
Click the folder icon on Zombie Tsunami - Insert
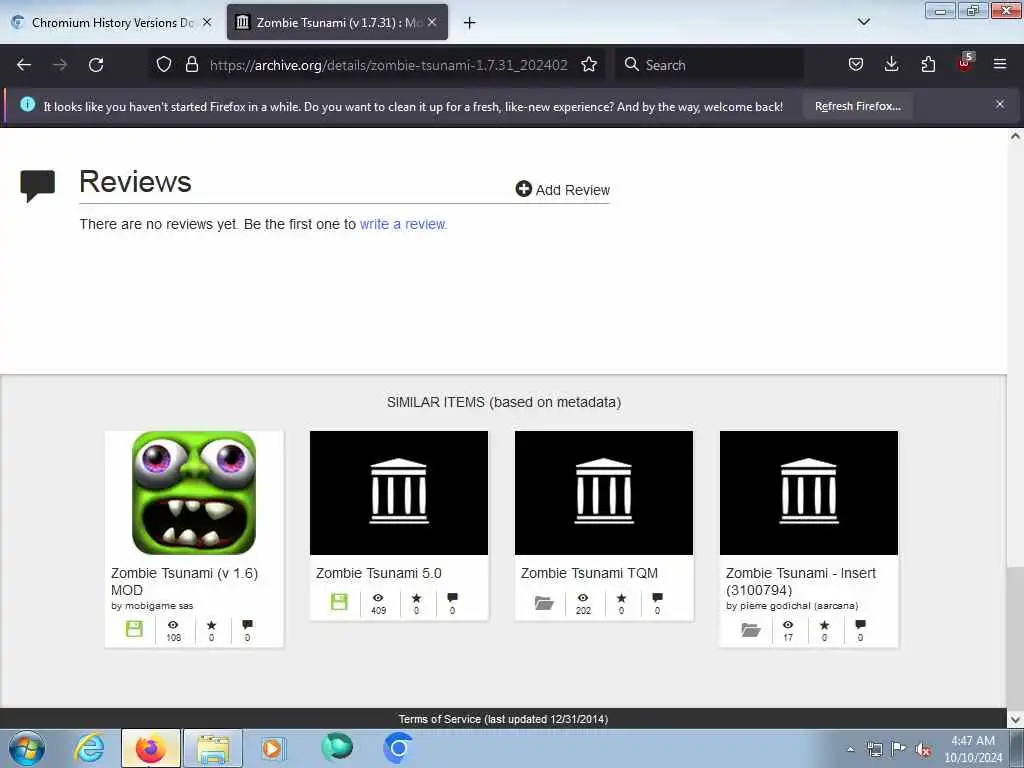coord(750,630)
